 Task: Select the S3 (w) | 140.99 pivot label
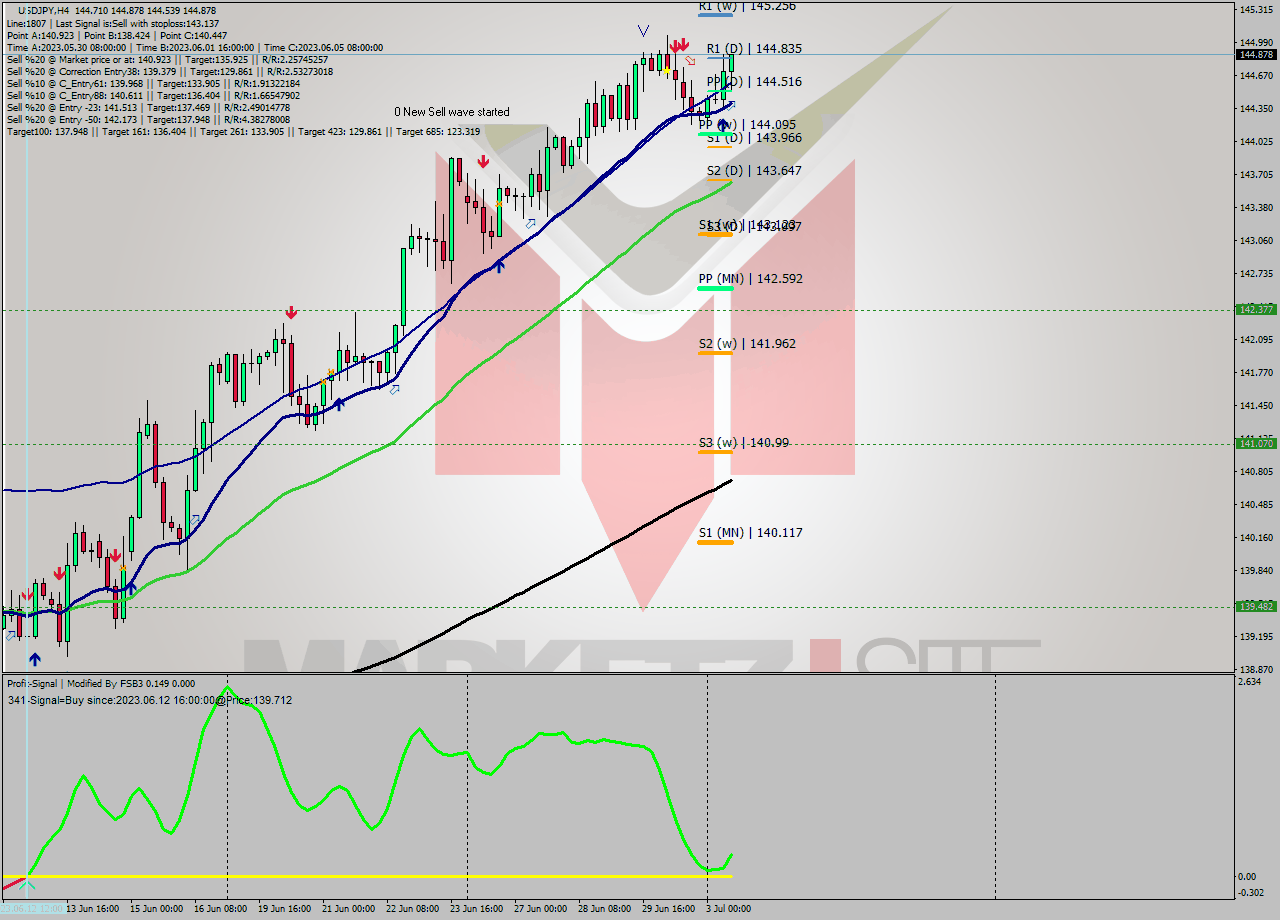pos(744,442)
